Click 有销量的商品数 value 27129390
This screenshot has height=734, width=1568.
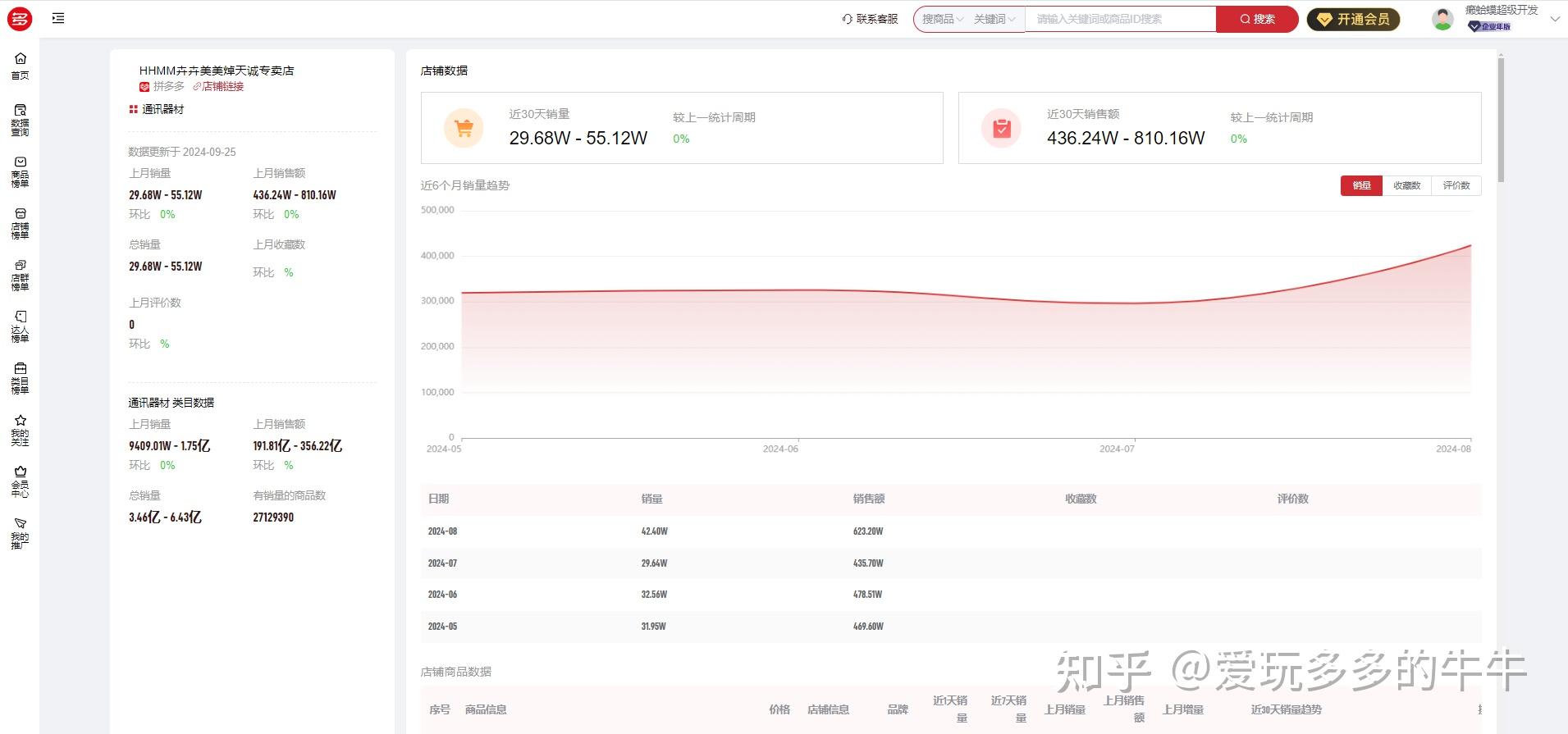pyautogui.click(x=273, y=517)
